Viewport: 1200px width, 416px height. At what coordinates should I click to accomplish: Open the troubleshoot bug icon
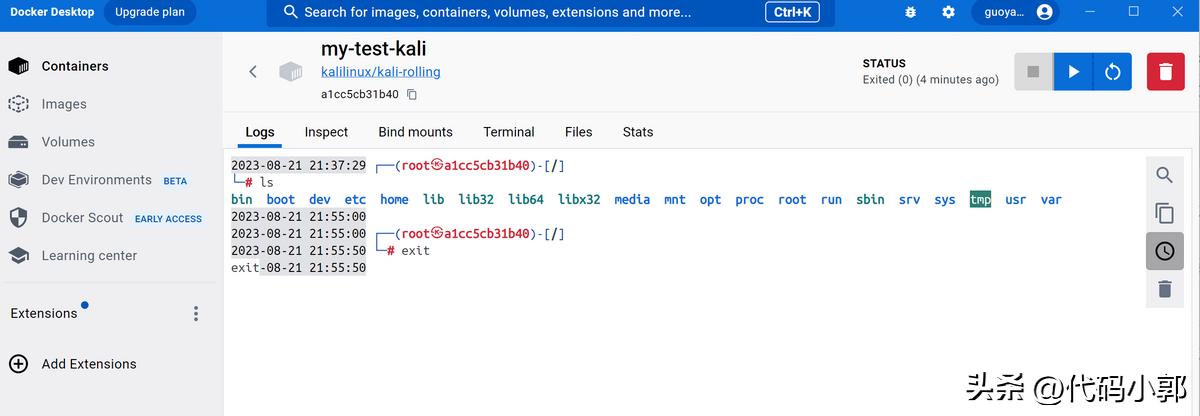(910, 12)
